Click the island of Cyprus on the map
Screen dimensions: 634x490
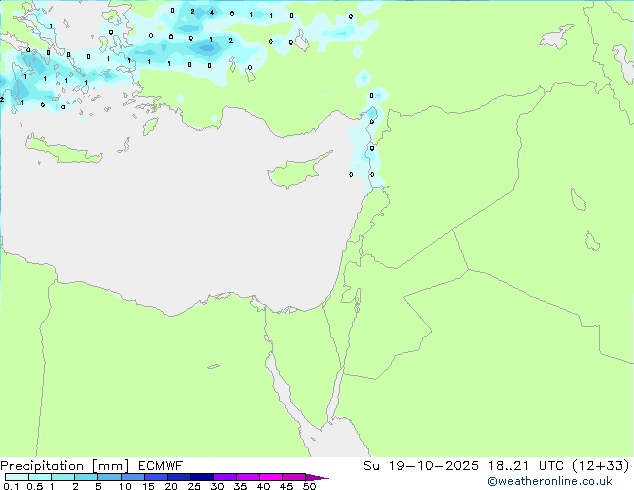coord(297,171)
